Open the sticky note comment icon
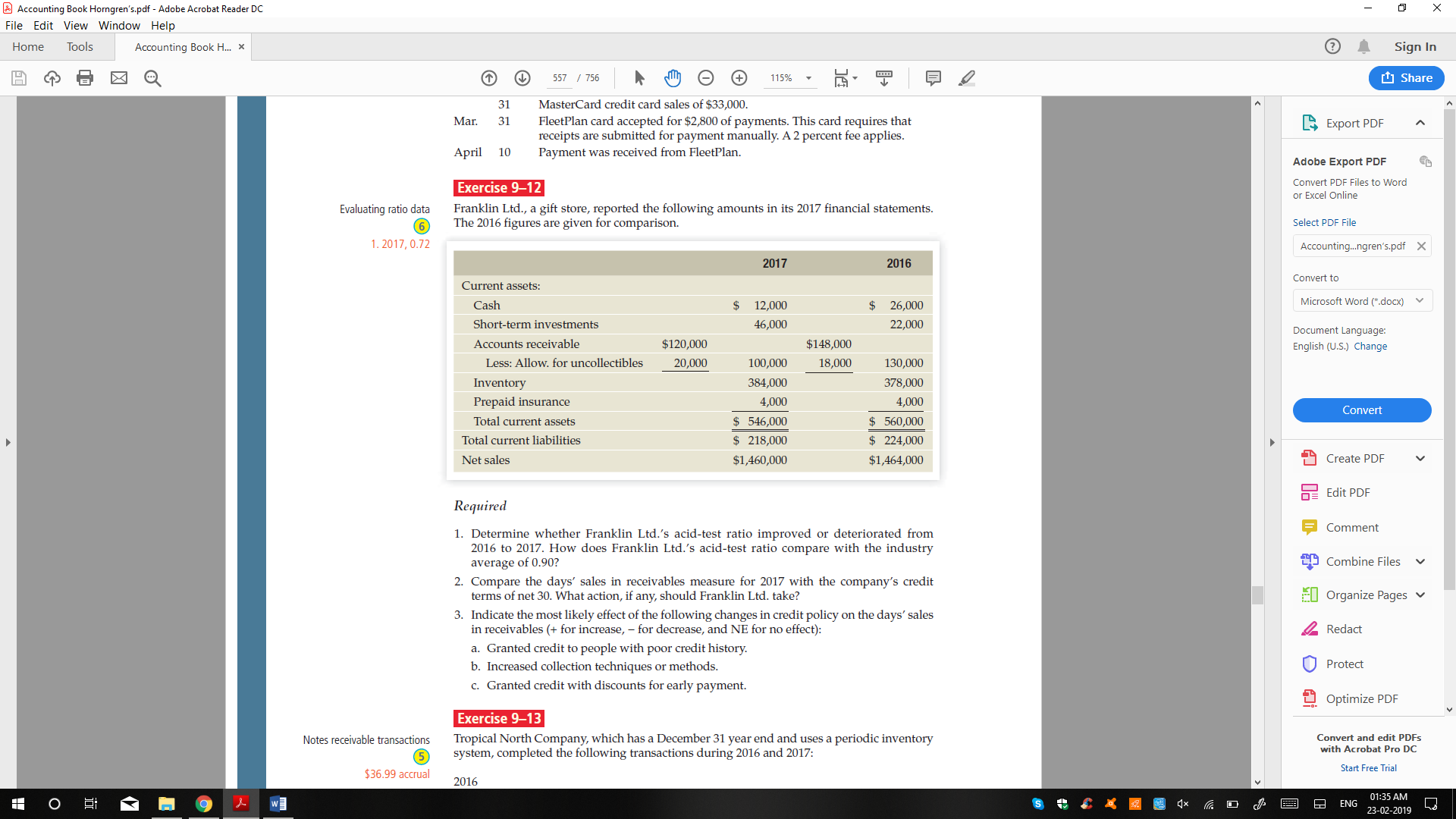Image resolution: width=1456 pixels, height=819 pixels. click(933, 77)
